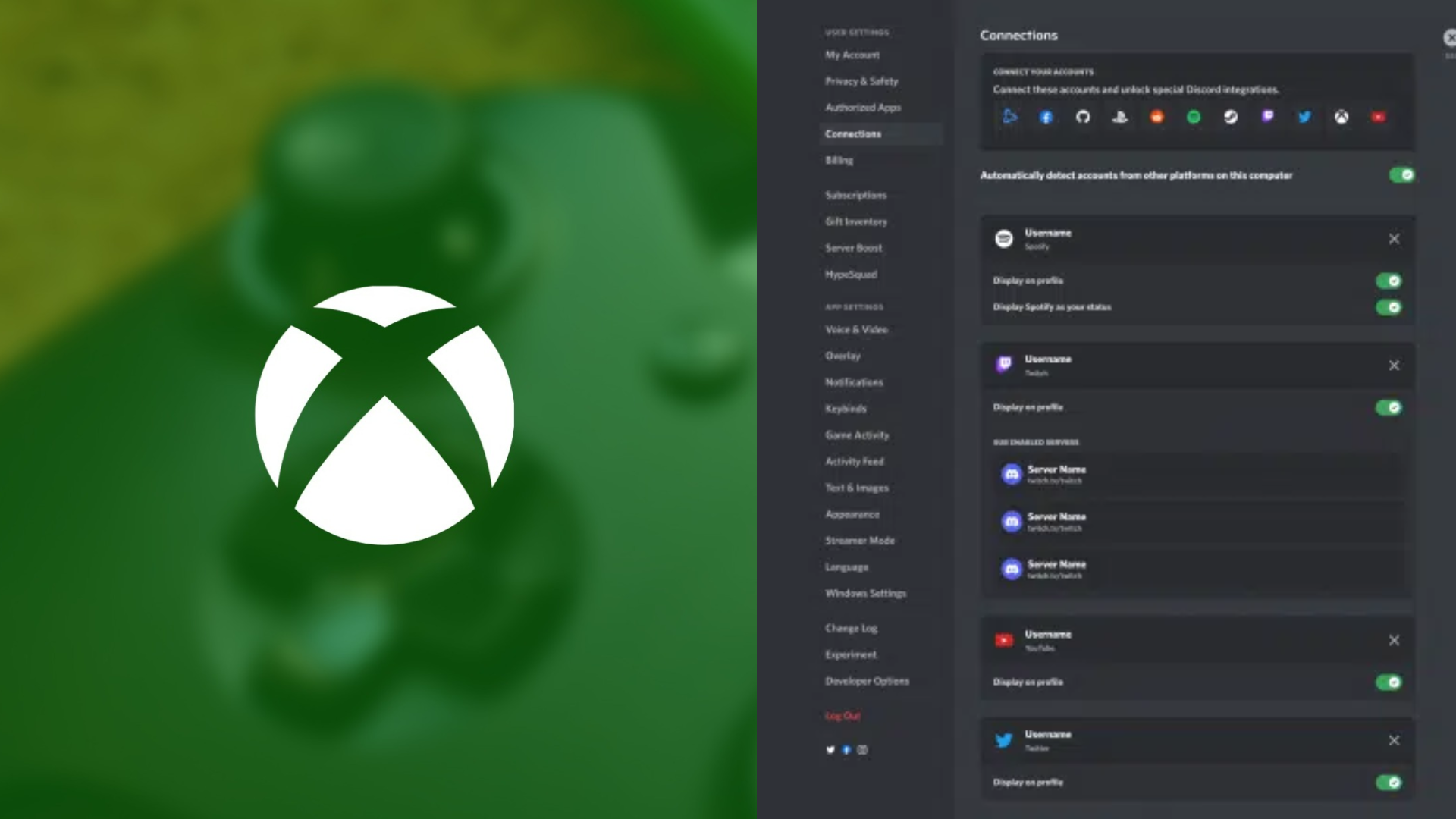Click the Twitch logo in the connected Twitch card
Image resolution: width=1456 pixels, height=819 pixels.
[x=1004, y=365]
